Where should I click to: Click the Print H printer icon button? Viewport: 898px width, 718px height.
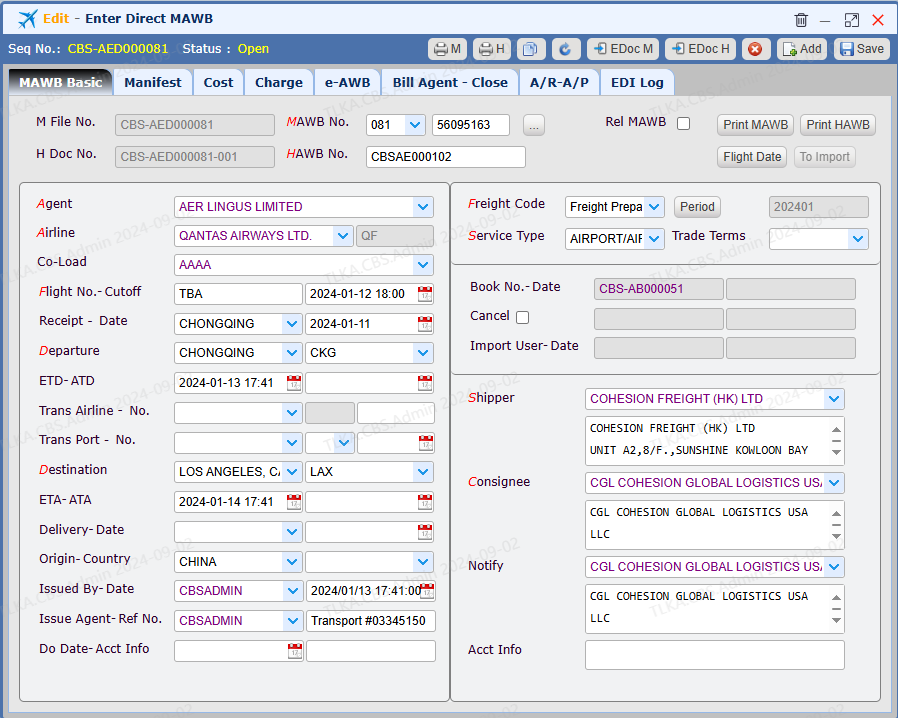coord(491,49)
